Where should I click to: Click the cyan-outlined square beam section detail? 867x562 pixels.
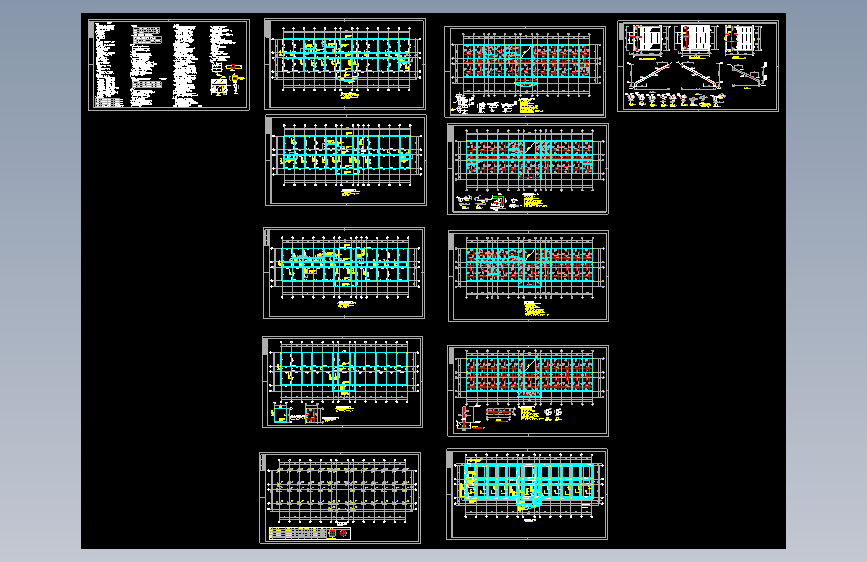point(281,415)
